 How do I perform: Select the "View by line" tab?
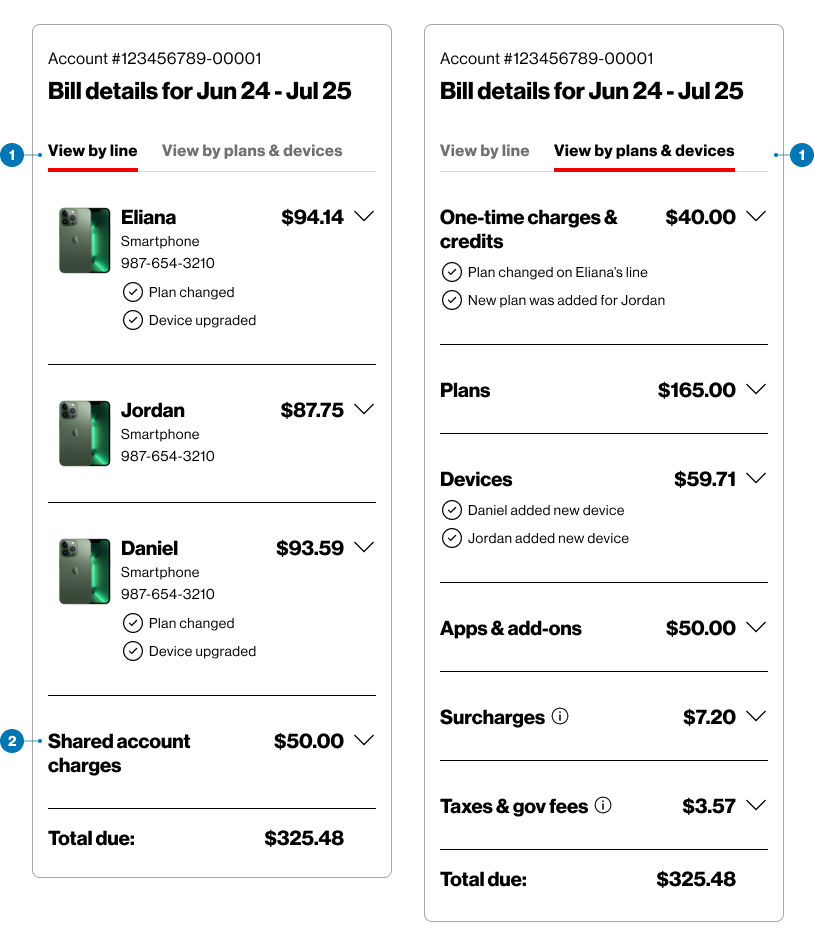pyautogui.click(x=92, y=151)
